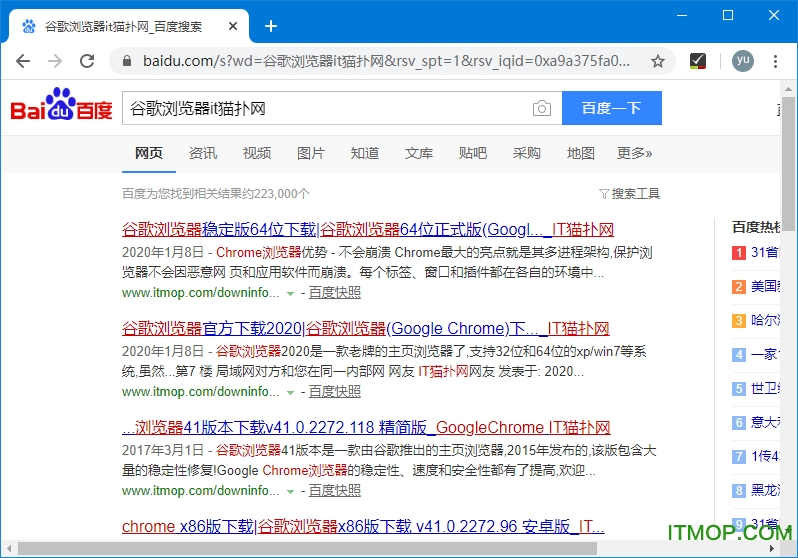The image size is (798, 558).
Task: Reload the Baidu search page
Action: pyautogui.click(x=87, y=61)
